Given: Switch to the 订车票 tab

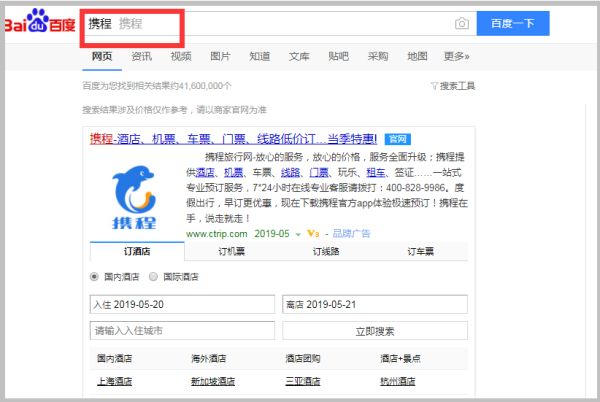Looking at the screenshot, I should click(x=420, y=252).
